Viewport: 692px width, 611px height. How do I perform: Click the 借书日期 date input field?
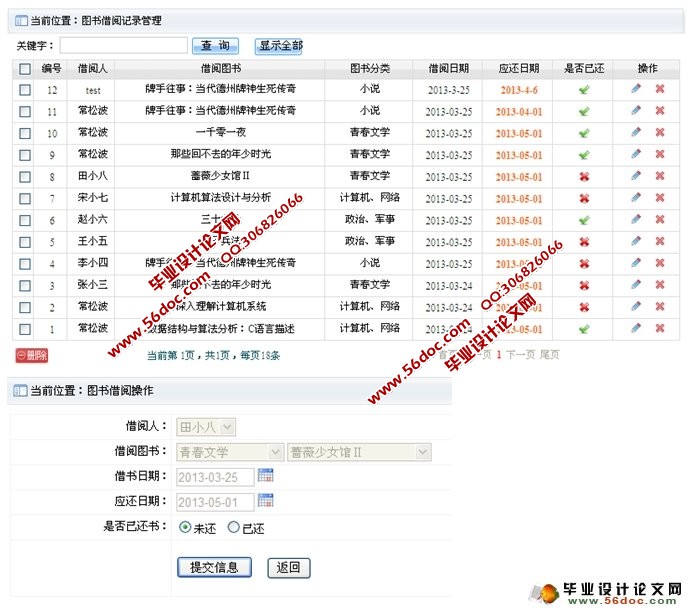215,477
